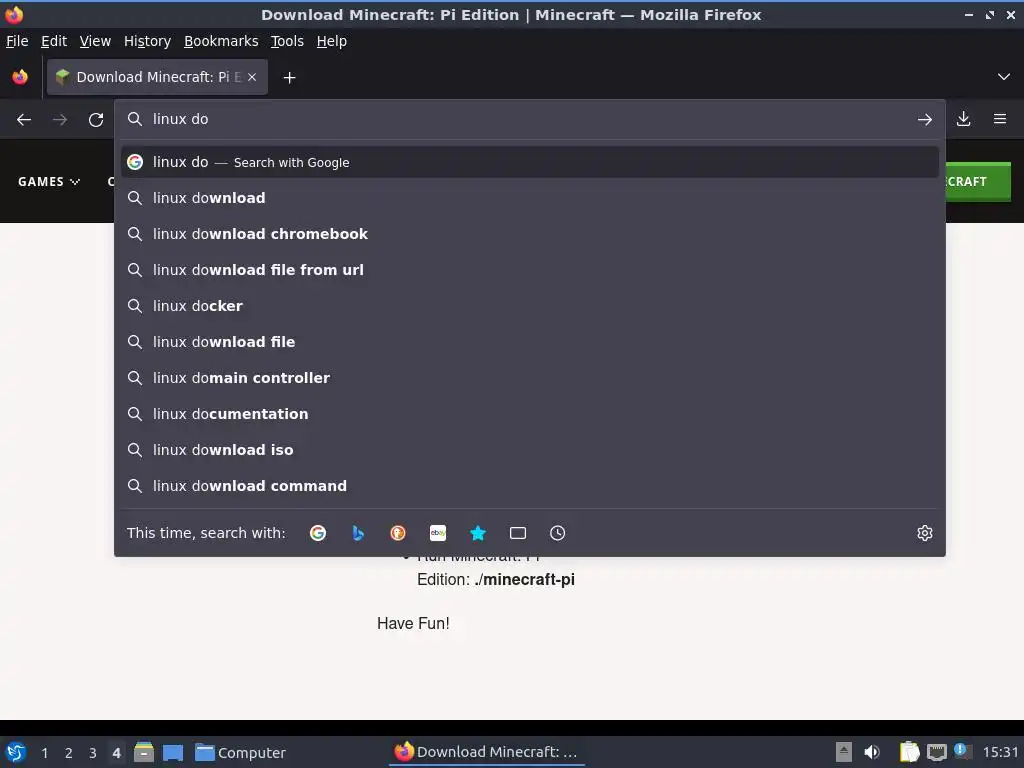The width and height of the screenshot is (1024, 768).
Task: Choose 'linux download command' suggestion
Action: (x=530, y=485)
